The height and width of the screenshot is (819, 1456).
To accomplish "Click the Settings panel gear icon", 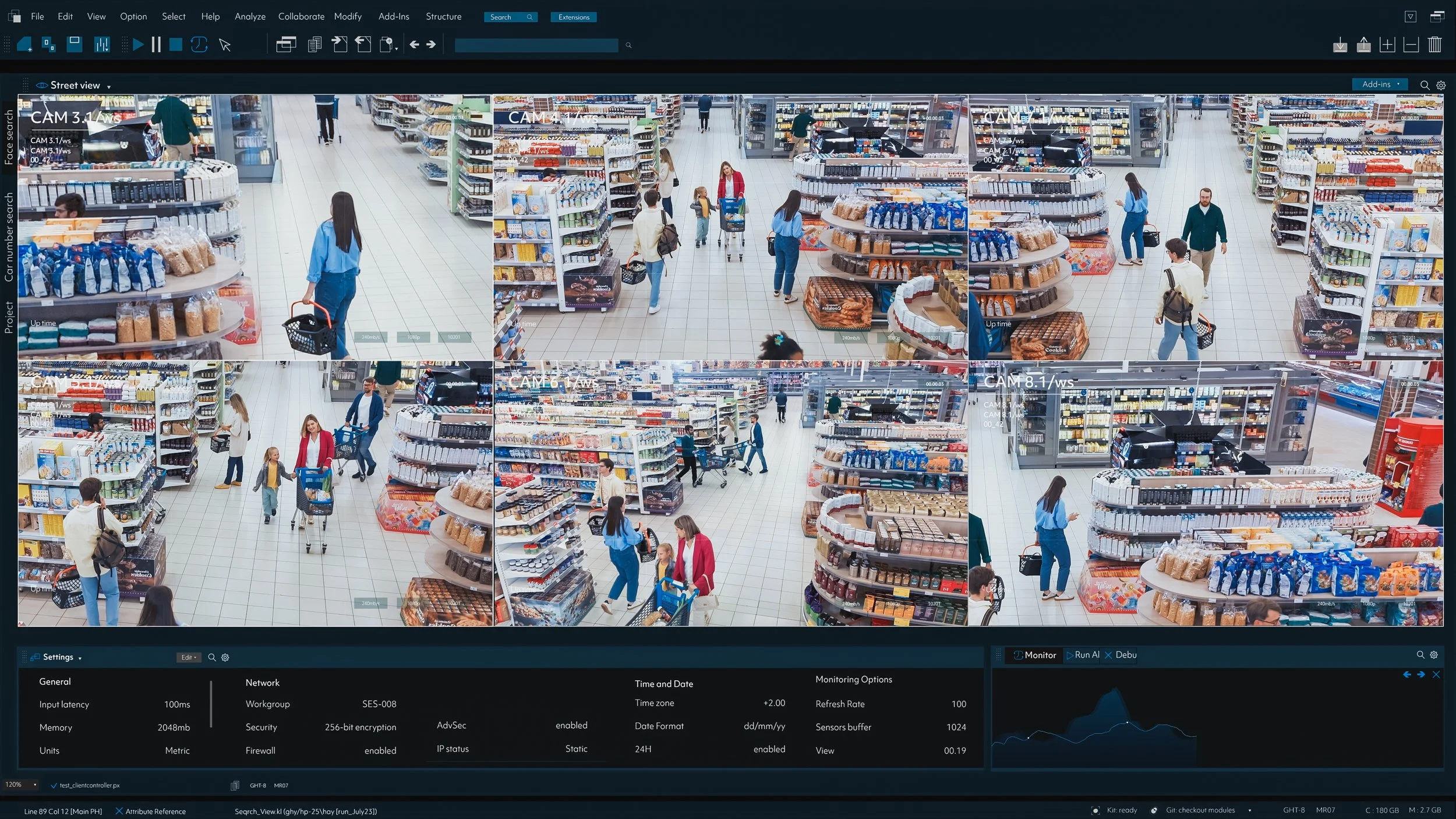I will (x=225, y=658).
